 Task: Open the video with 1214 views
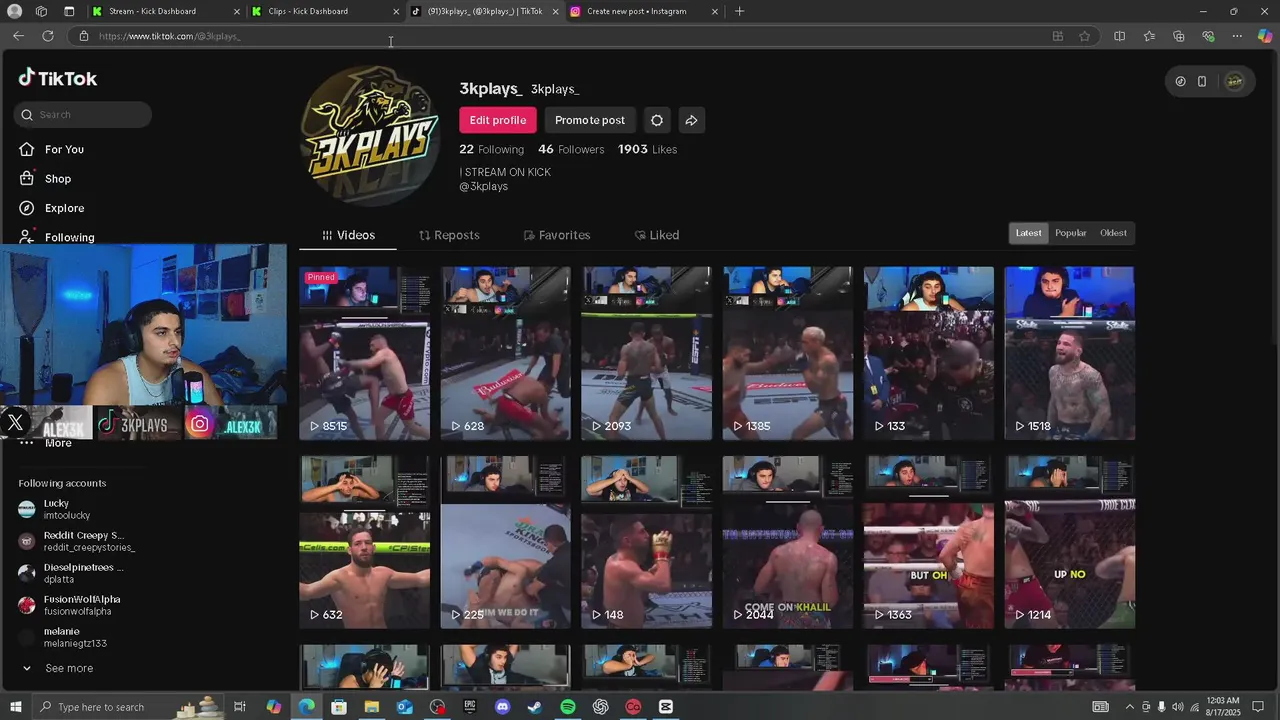[x=1069, y=542]
